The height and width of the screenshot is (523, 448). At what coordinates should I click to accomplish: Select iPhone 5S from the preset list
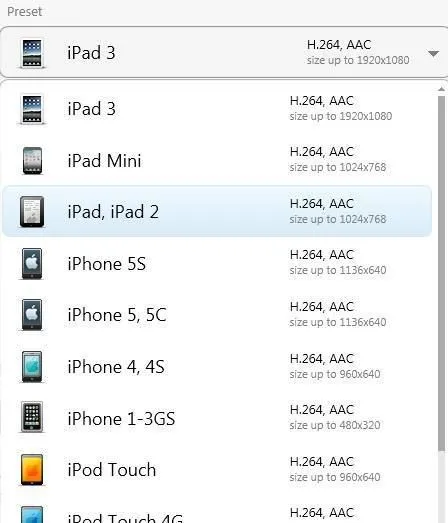tap(217, 264)
